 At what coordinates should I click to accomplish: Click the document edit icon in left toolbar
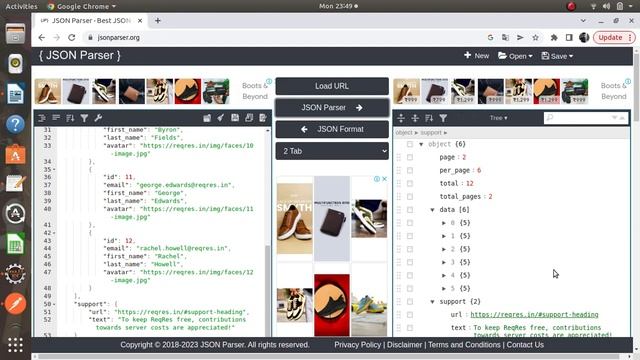pyautogui.click(x=262, y=118)
